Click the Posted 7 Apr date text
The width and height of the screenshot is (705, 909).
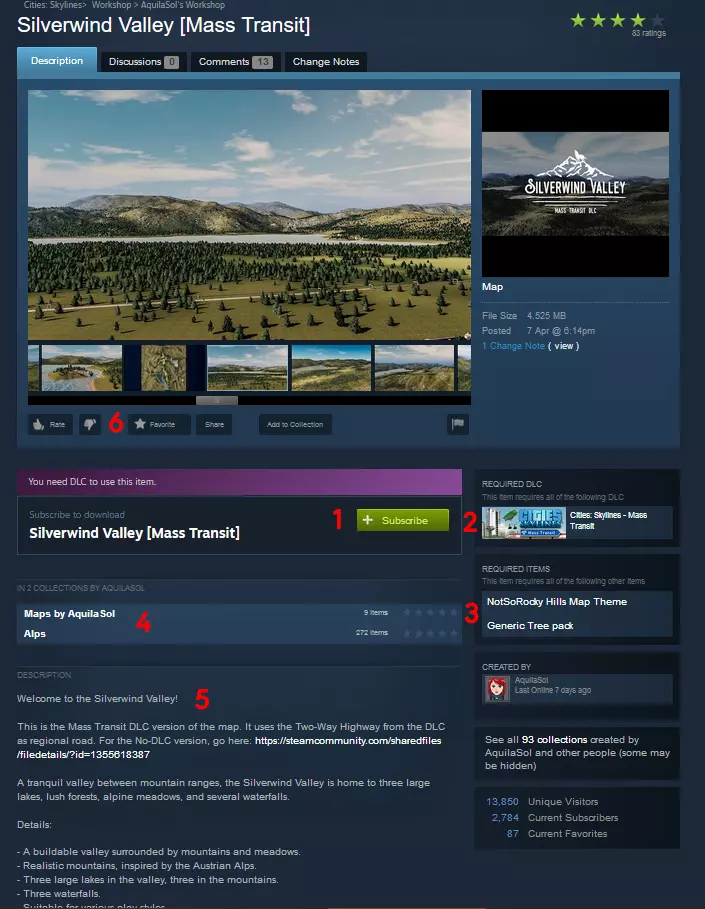[x=561, y=331]
